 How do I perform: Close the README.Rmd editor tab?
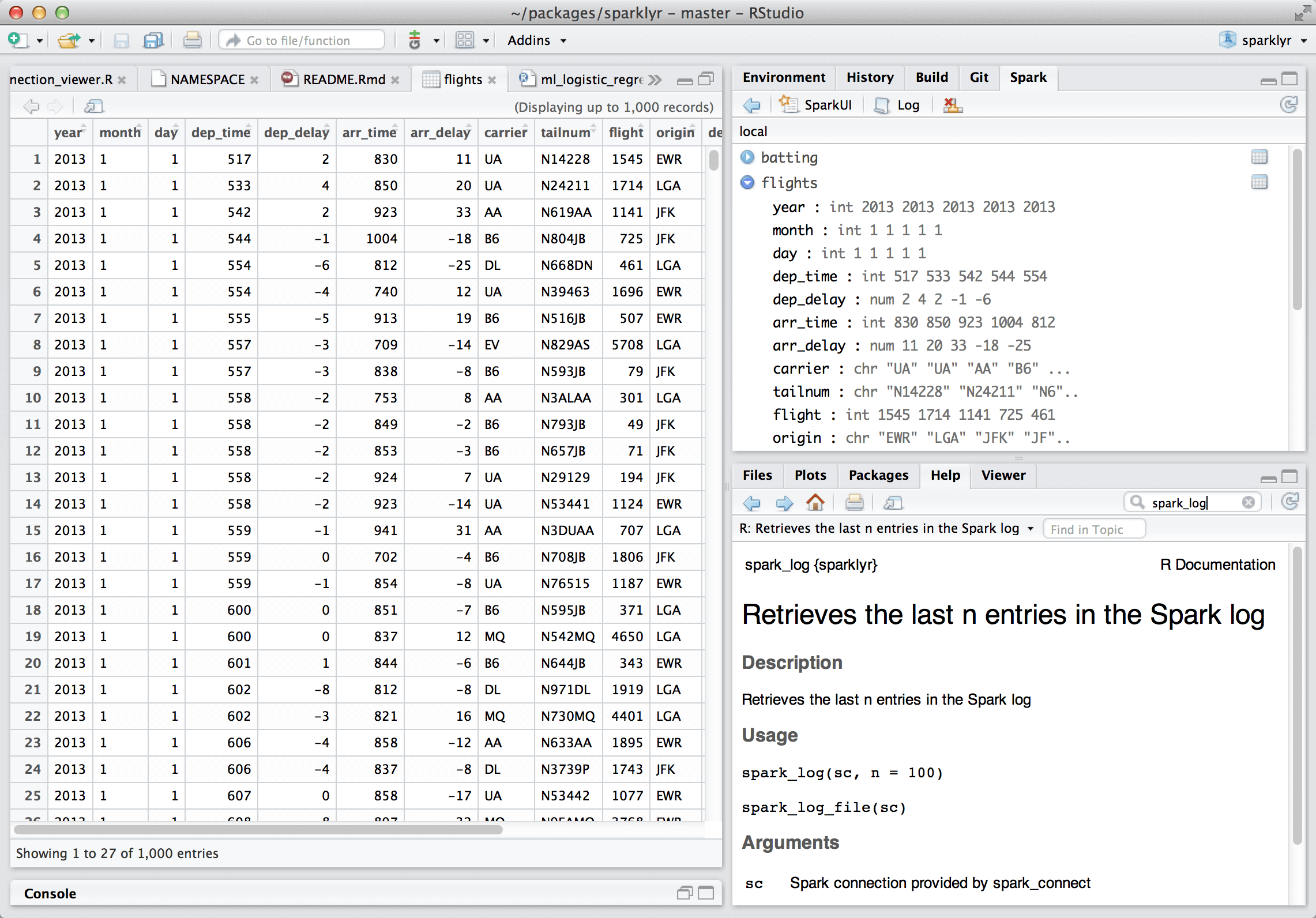(396, 79)
